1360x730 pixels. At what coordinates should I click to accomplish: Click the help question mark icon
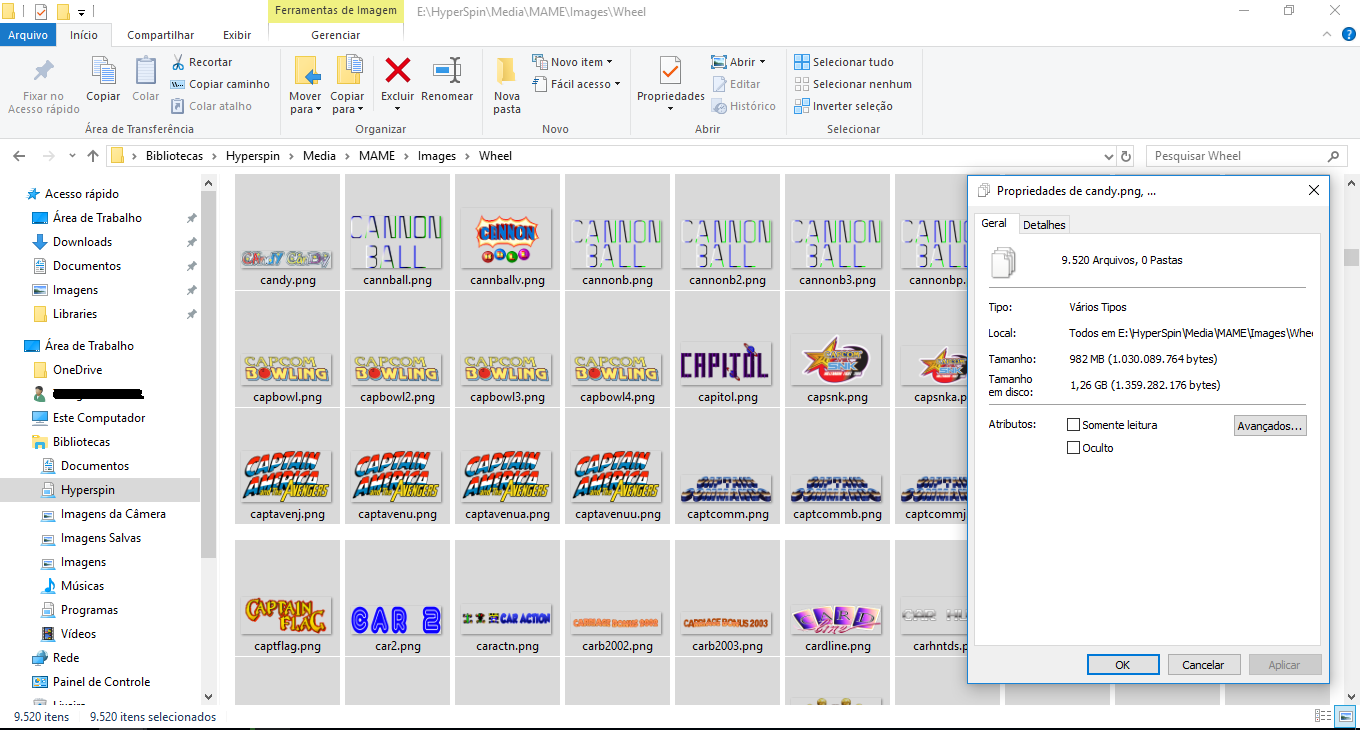coord(1349,34)
